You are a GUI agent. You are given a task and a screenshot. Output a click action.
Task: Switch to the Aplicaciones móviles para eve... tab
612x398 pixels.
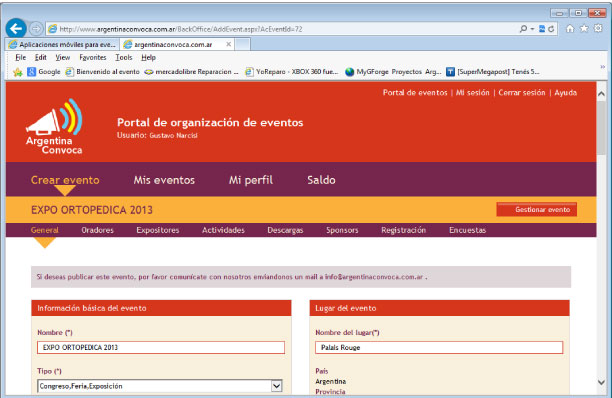[x=62, y=44]
